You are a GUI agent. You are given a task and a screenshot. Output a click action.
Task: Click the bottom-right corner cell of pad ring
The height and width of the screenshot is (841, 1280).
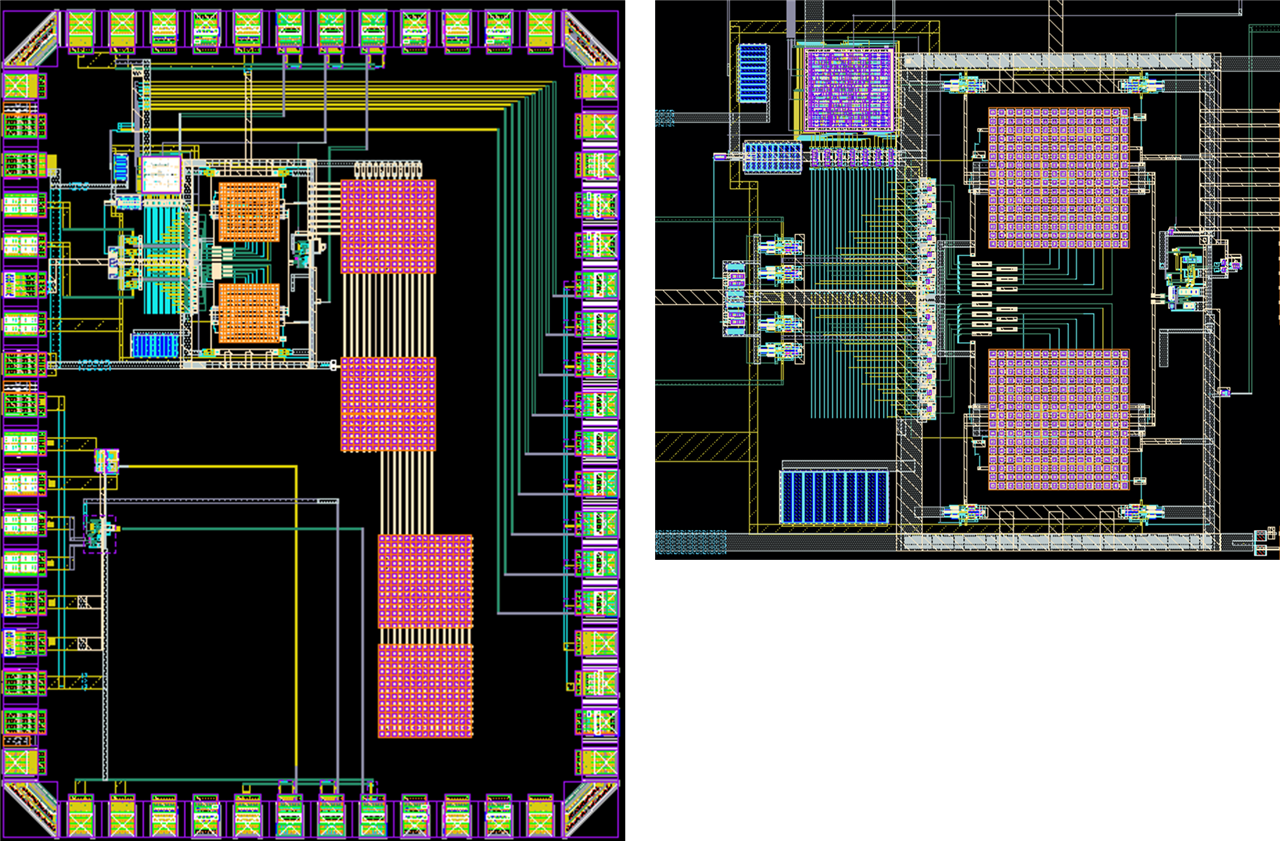[x=590, y=808]
